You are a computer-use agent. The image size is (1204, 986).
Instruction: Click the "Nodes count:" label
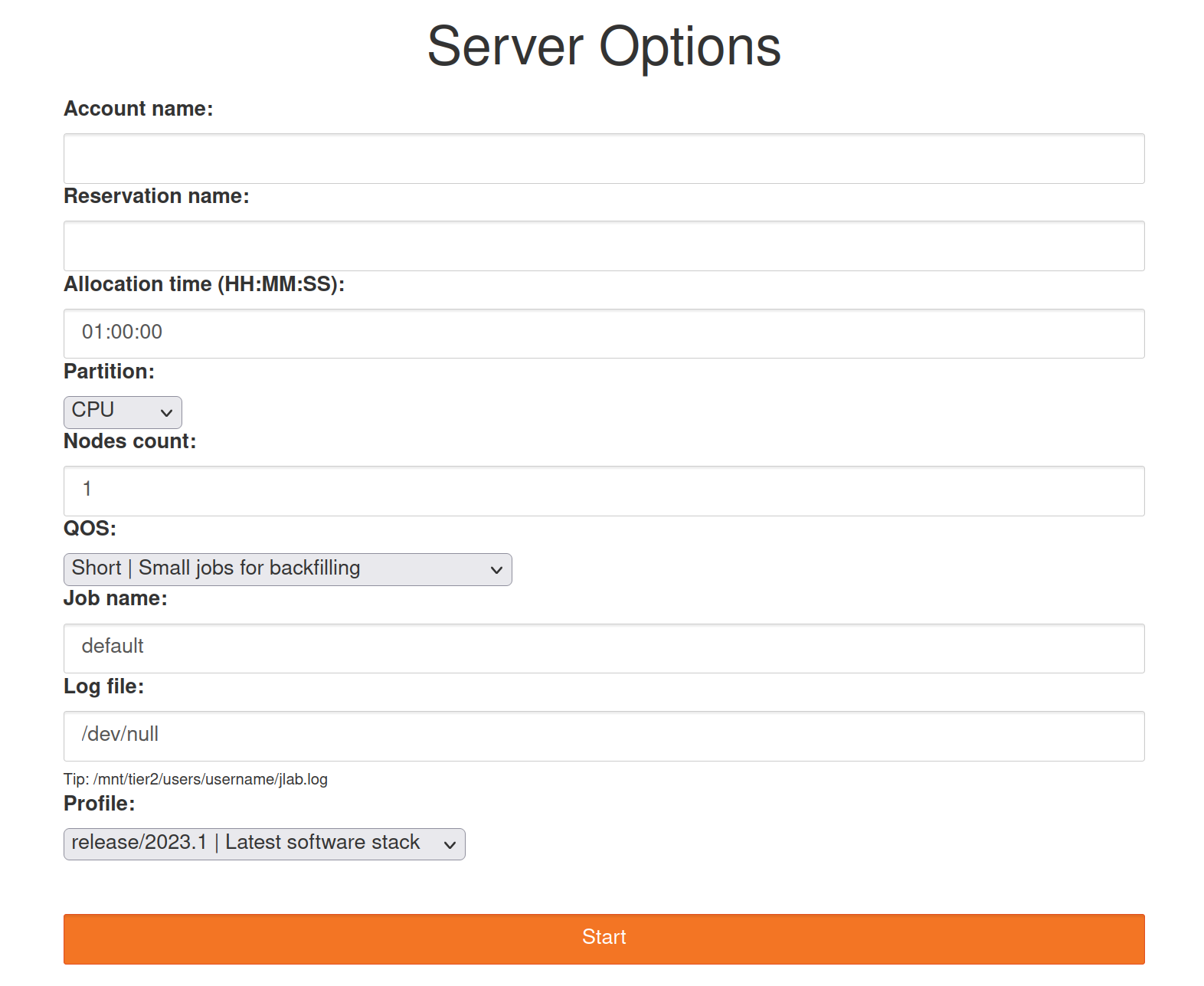(129, 441)
